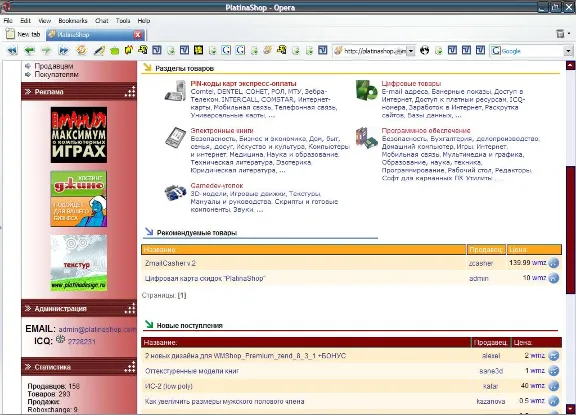Click the black face icon beside address bar

[424, 50]
